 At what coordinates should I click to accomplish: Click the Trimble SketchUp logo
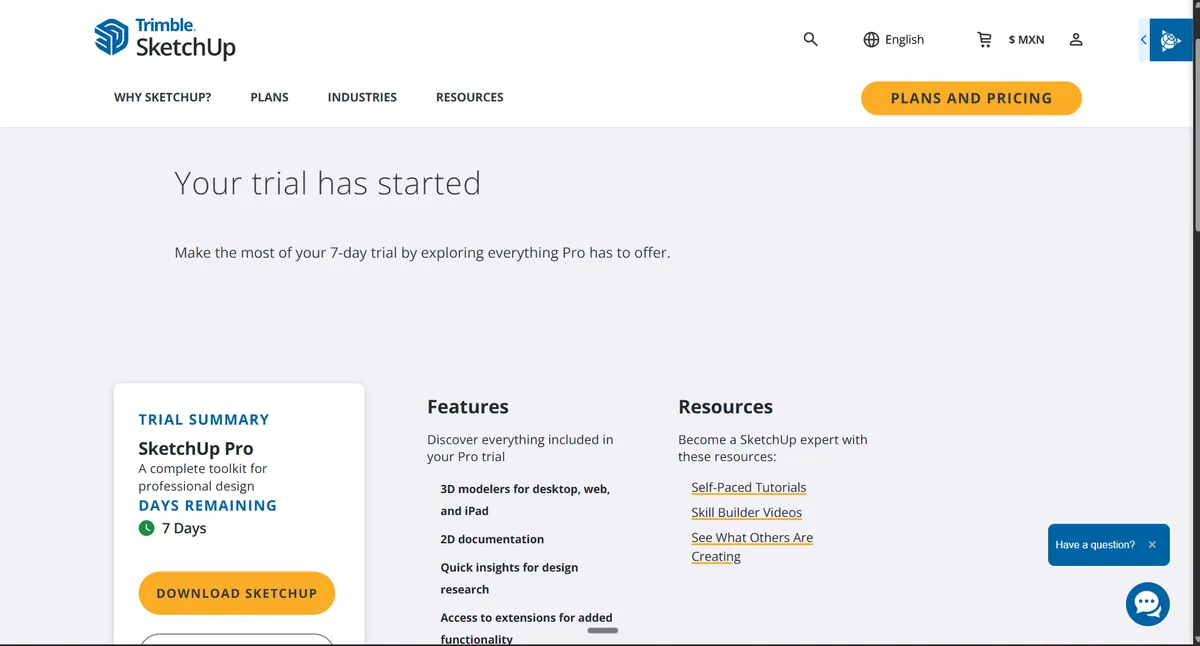click(165, 39)
